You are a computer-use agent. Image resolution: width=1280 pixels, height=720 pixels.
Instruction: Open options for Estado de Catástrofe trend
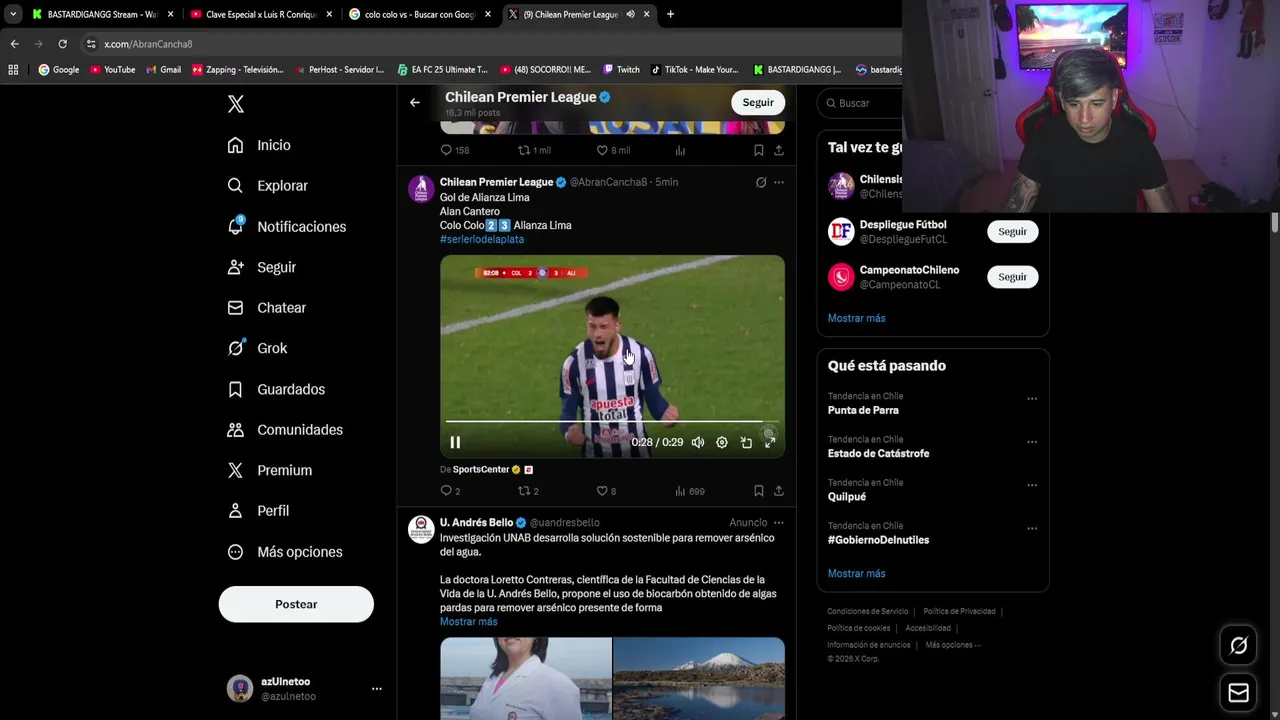(x=1031, y=442)
